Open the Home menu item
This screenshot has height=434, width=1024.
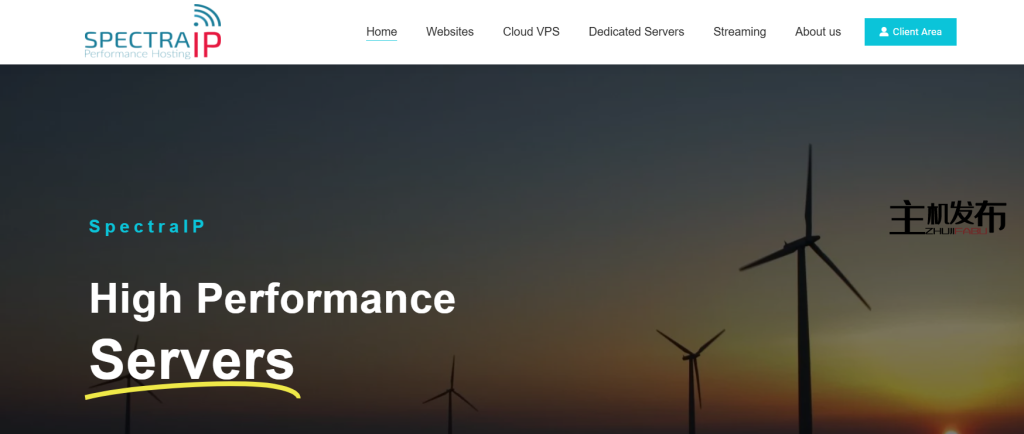point(381,32)
